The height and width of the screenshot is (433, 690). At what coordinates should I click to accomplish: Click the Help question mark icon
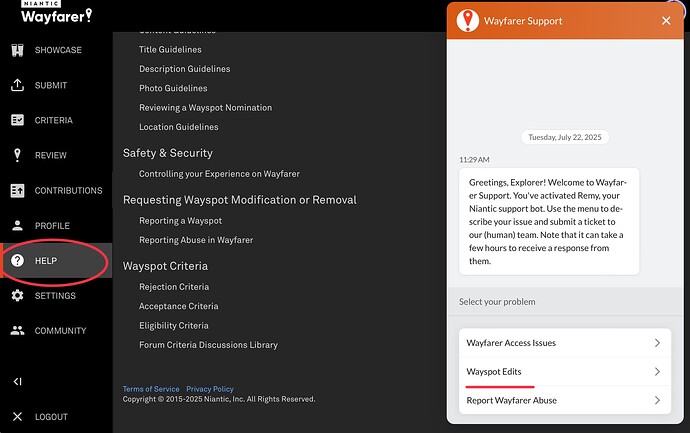[17, 261]
